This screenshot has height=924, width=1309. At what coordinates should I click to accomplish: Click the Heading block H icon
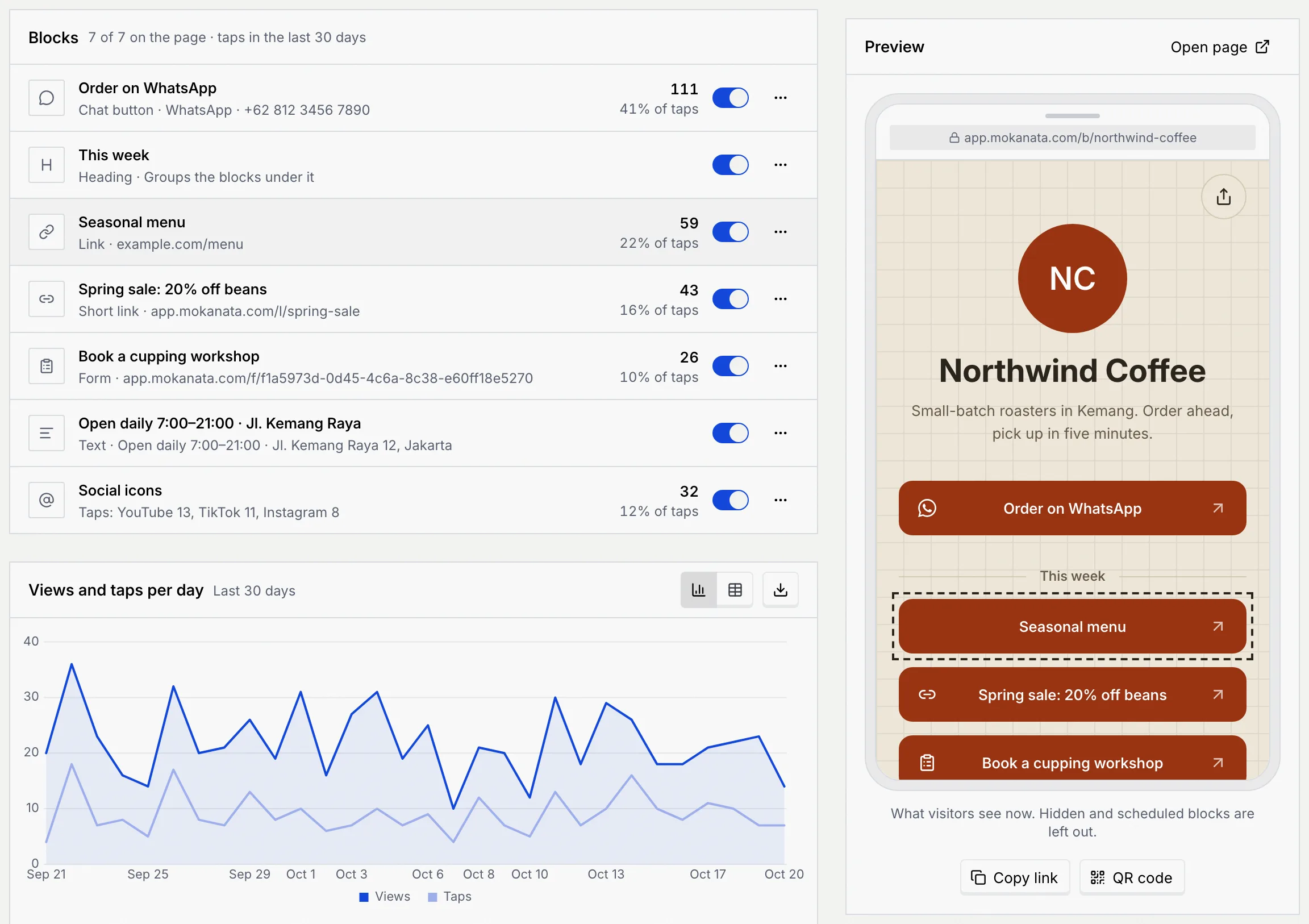pos(47,165)
